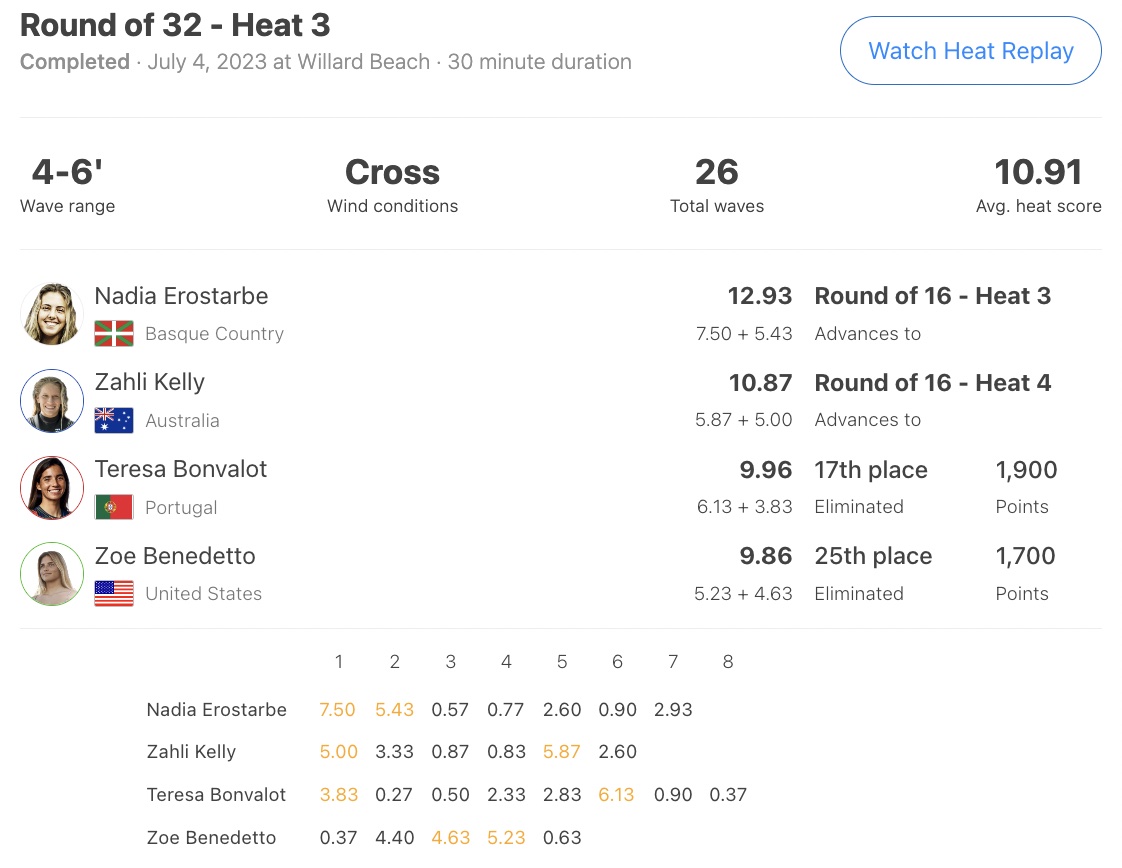Click the Australia flag icon
The image size is (1122, 868).
[114, 420]
